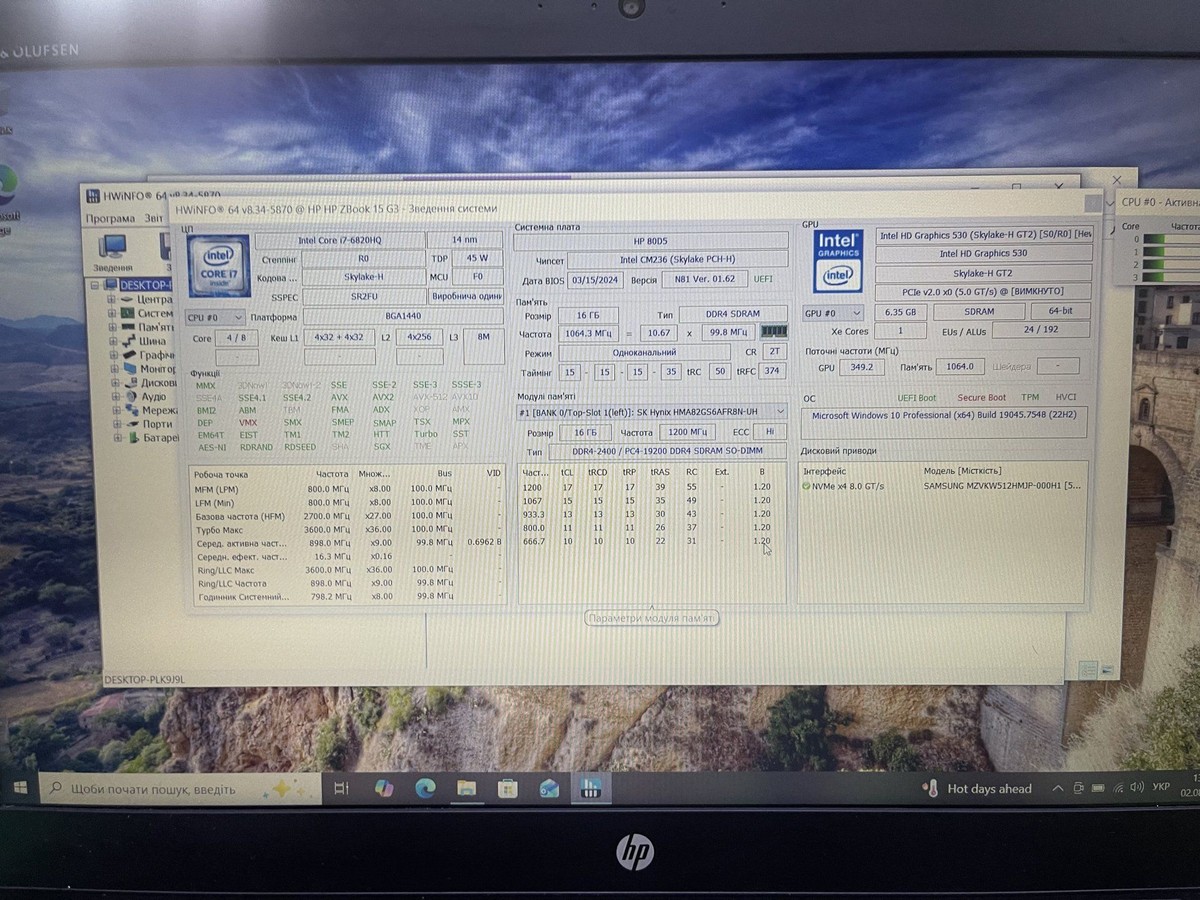Click the Hot days ahead weather widget
This screenshot has width=1200, height=900.
click(977, 789)
